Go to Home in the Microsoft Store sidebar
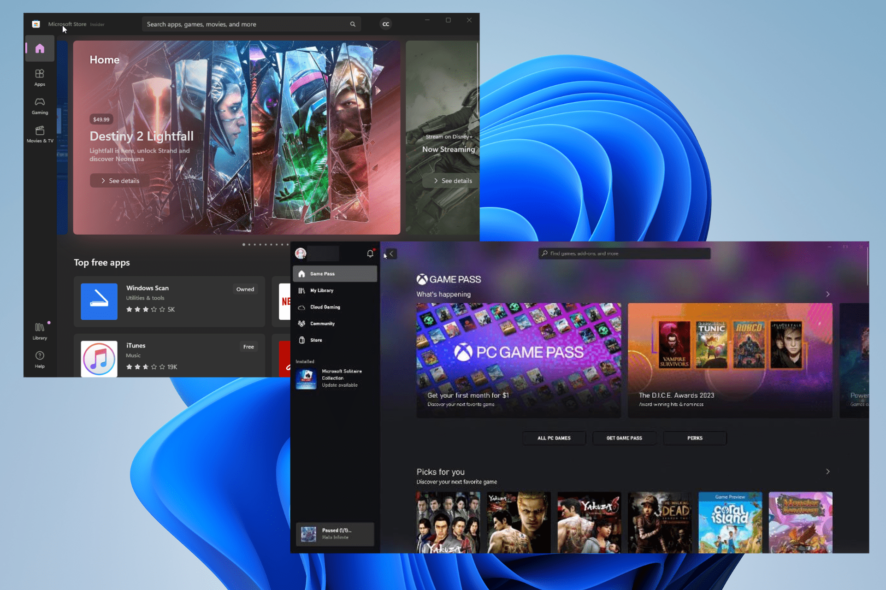886x590 pixels. (x=40, y=49)
